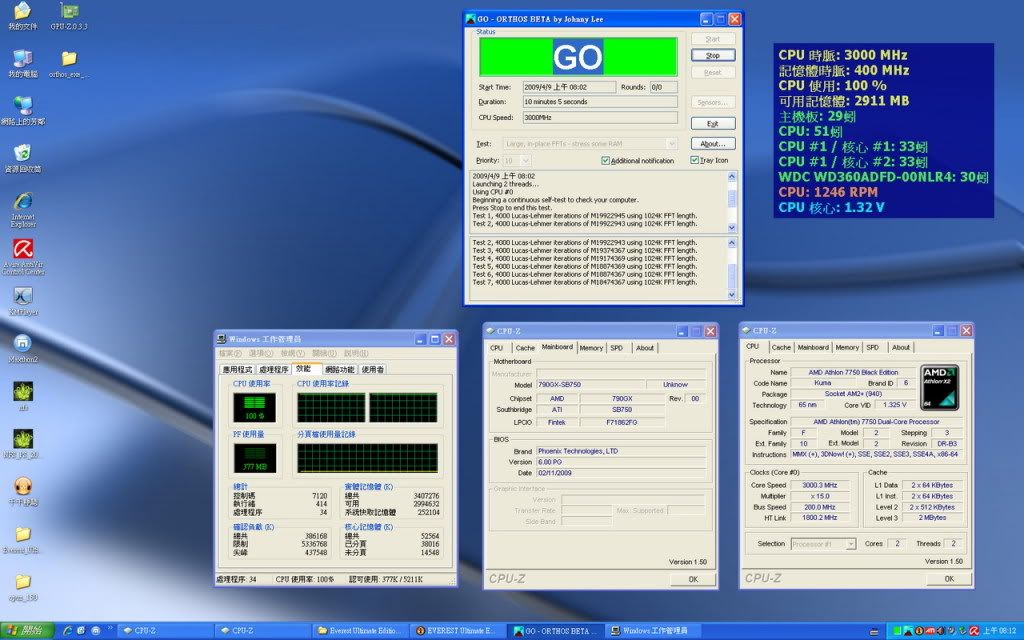Click the Windows Start button

pos(27,631)
